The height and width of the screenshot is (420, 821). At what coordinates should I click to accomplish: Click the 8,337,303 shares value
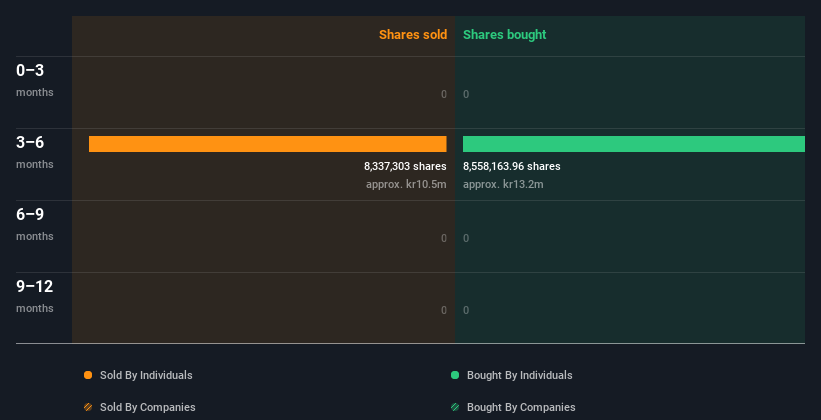pos(405,166)
